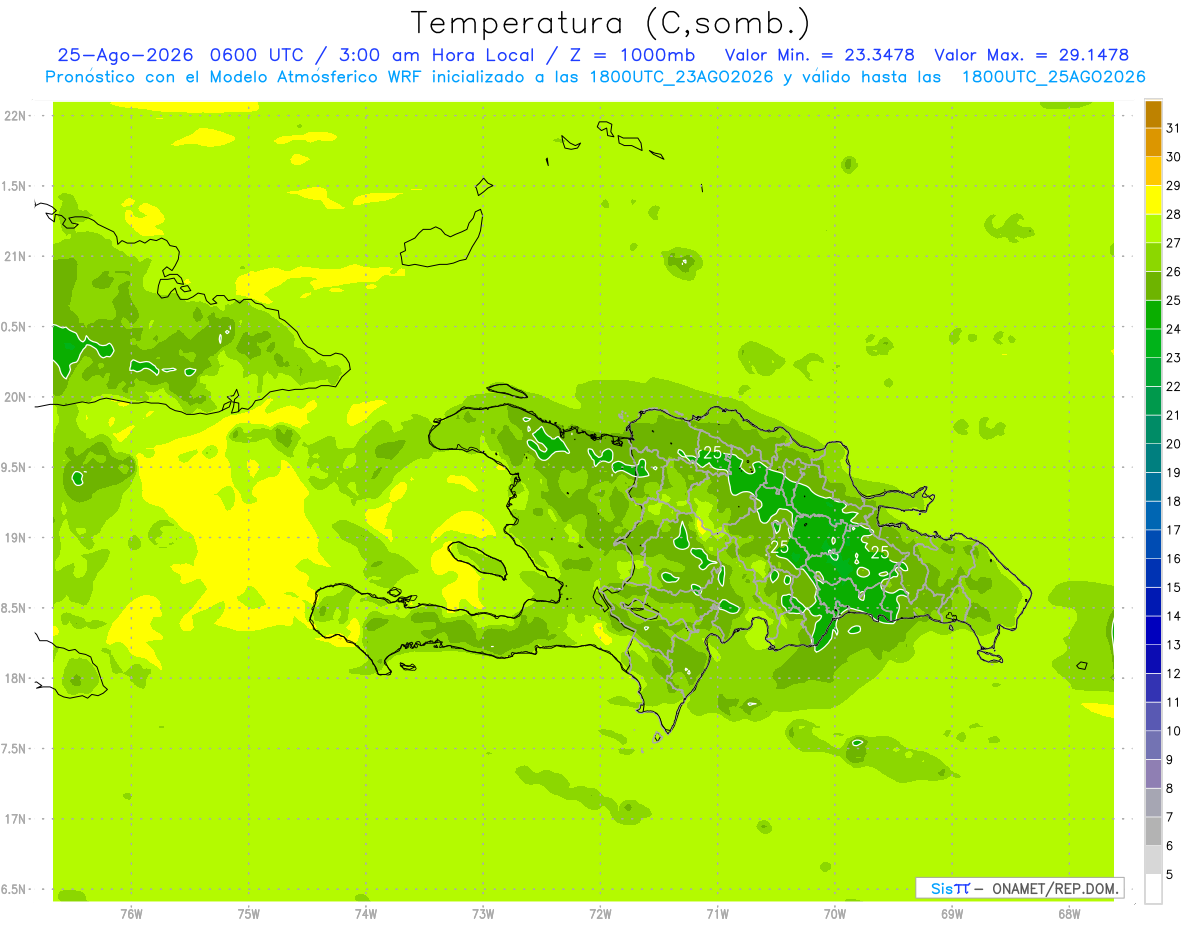Viewport: 1200px width, 927px height.
Task: Click the '71W' longitude label
Action: [x=717, y=914]
